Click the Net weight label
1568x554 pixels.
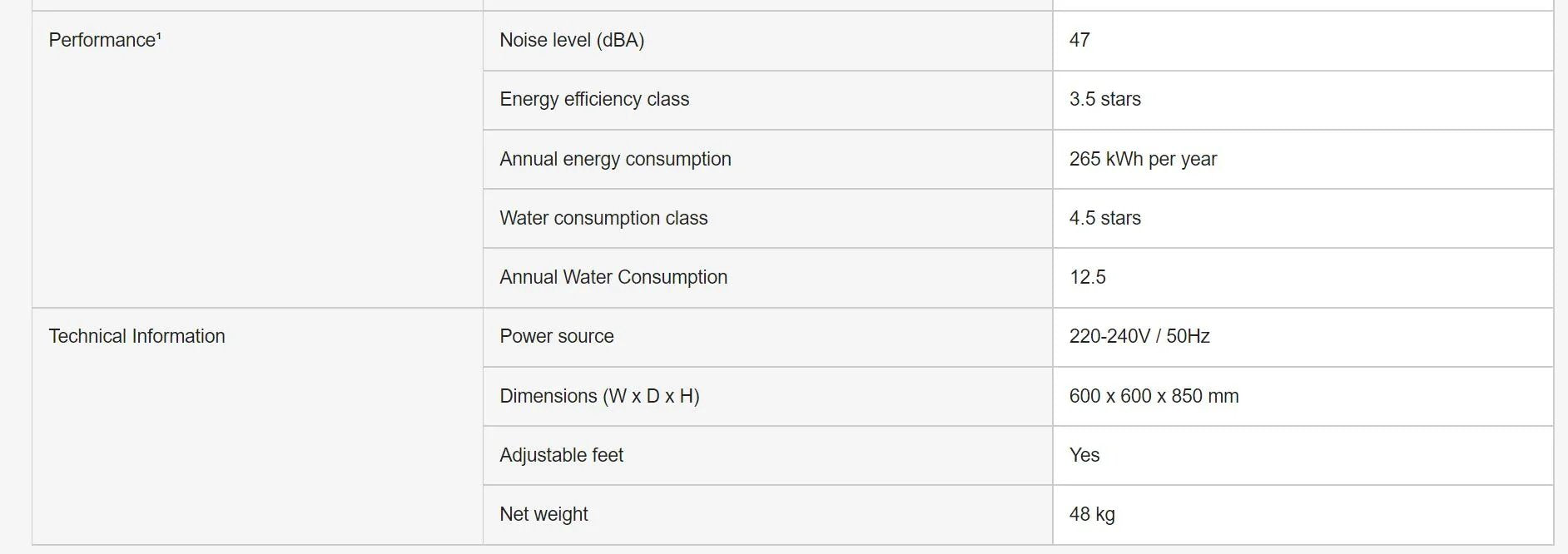click(543, 514)
